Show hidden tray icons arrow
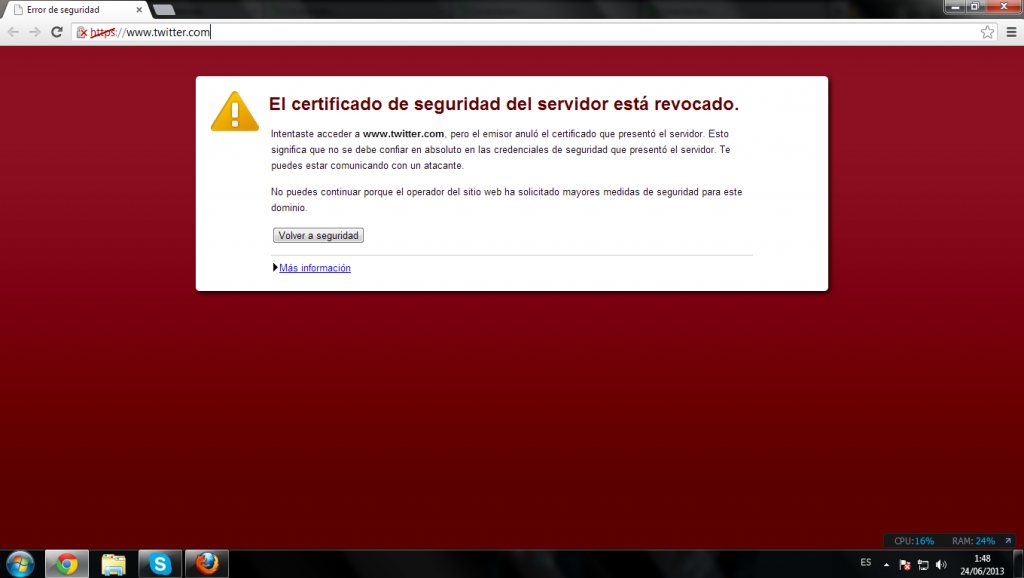1024x578 pixels. point(886,564)
